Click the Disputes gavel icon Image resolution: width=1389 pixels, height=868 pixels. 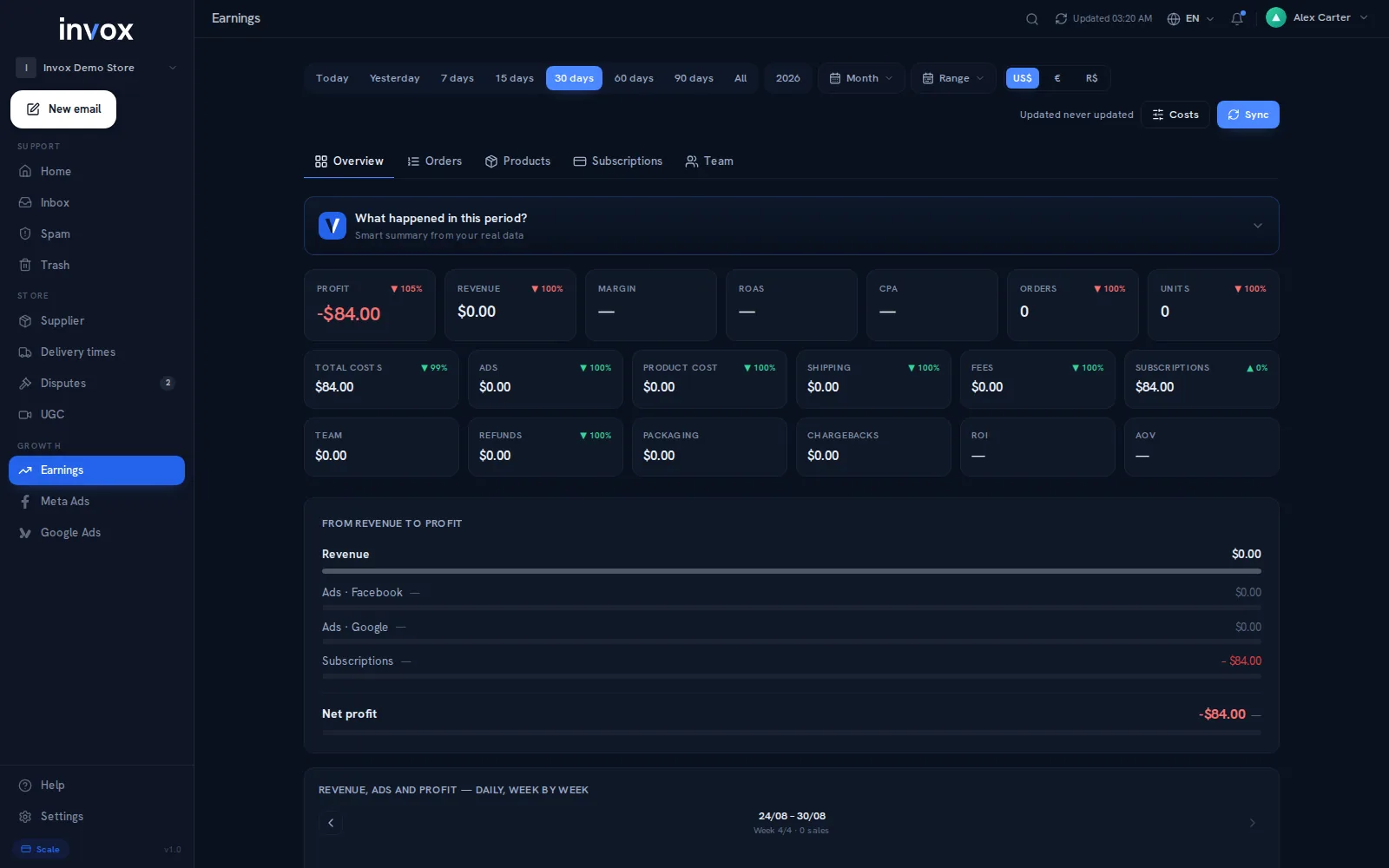25,383
